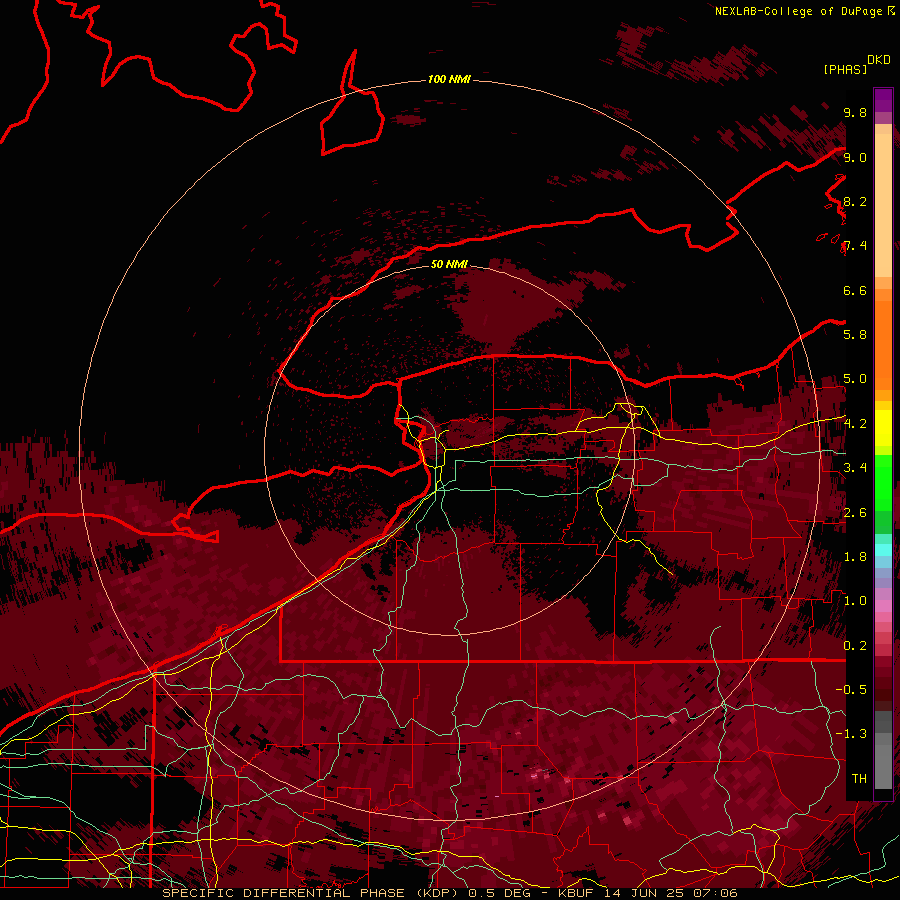Click the -0.5 legend value
Image resolution: width=900 pixels, height=900 pixels.
click(x=852, y=689)
